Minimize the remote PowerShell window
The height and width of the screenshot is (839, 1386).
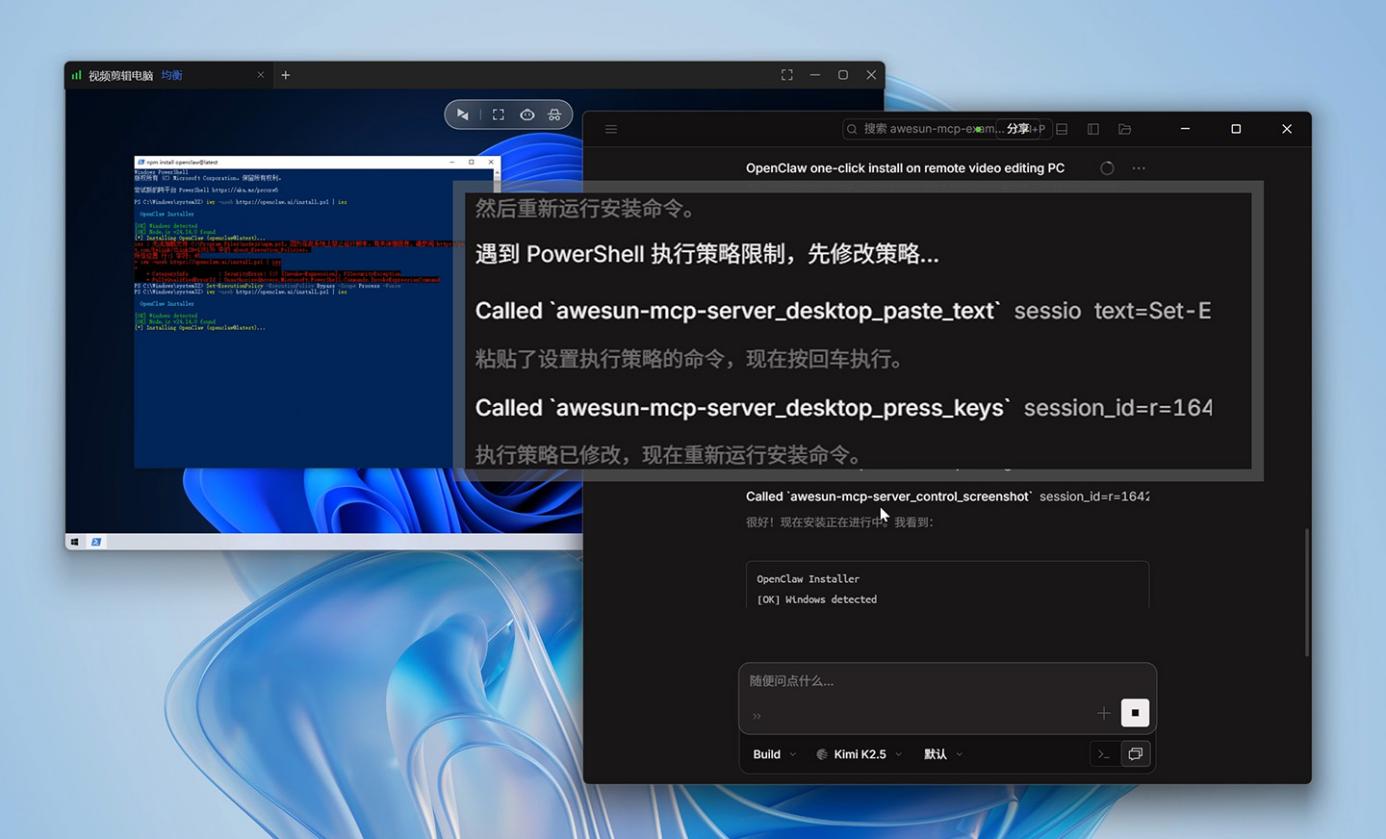[x=453, y=162]
